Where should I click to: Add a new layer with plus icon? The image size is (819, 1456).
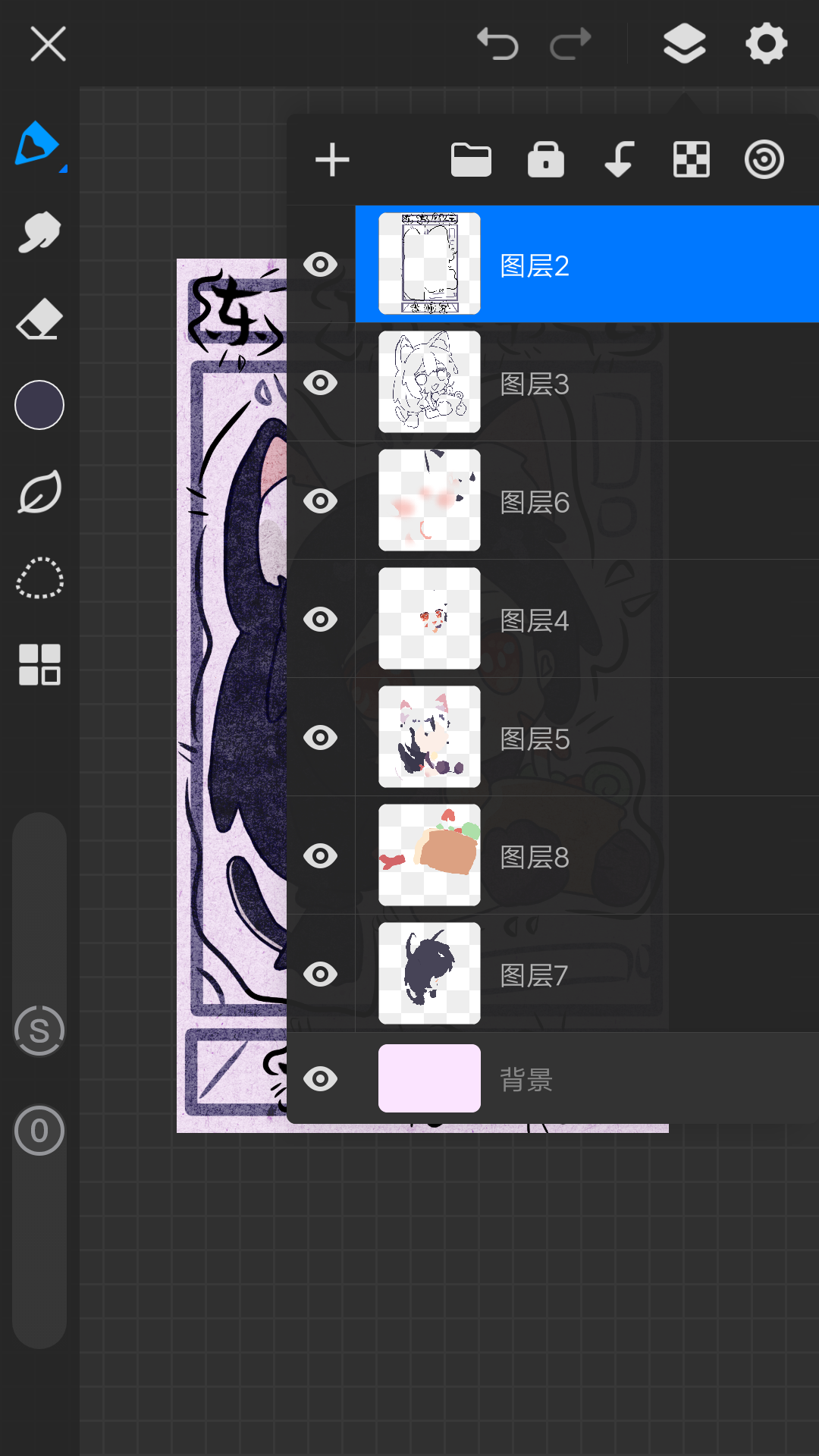(332, 160)
